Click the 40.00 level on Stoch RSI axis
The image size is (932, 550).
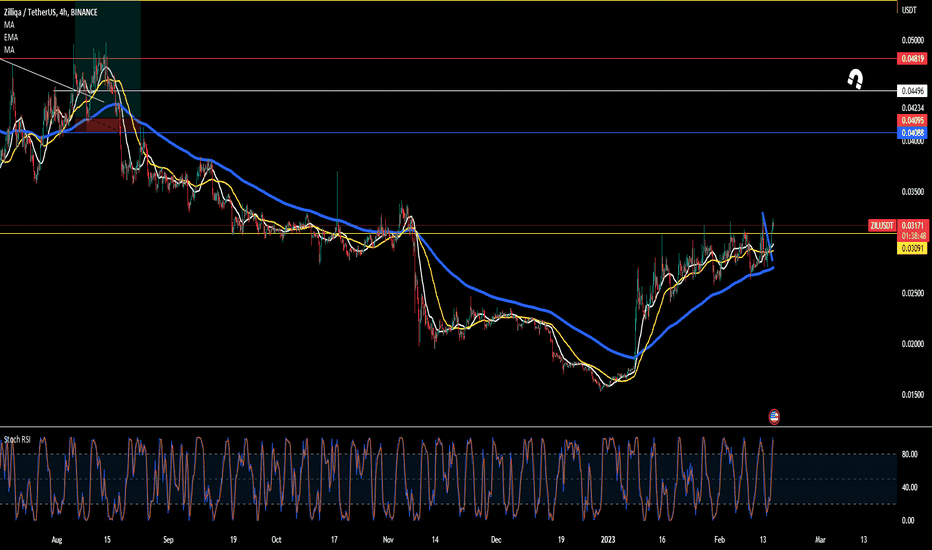point(909,488)
